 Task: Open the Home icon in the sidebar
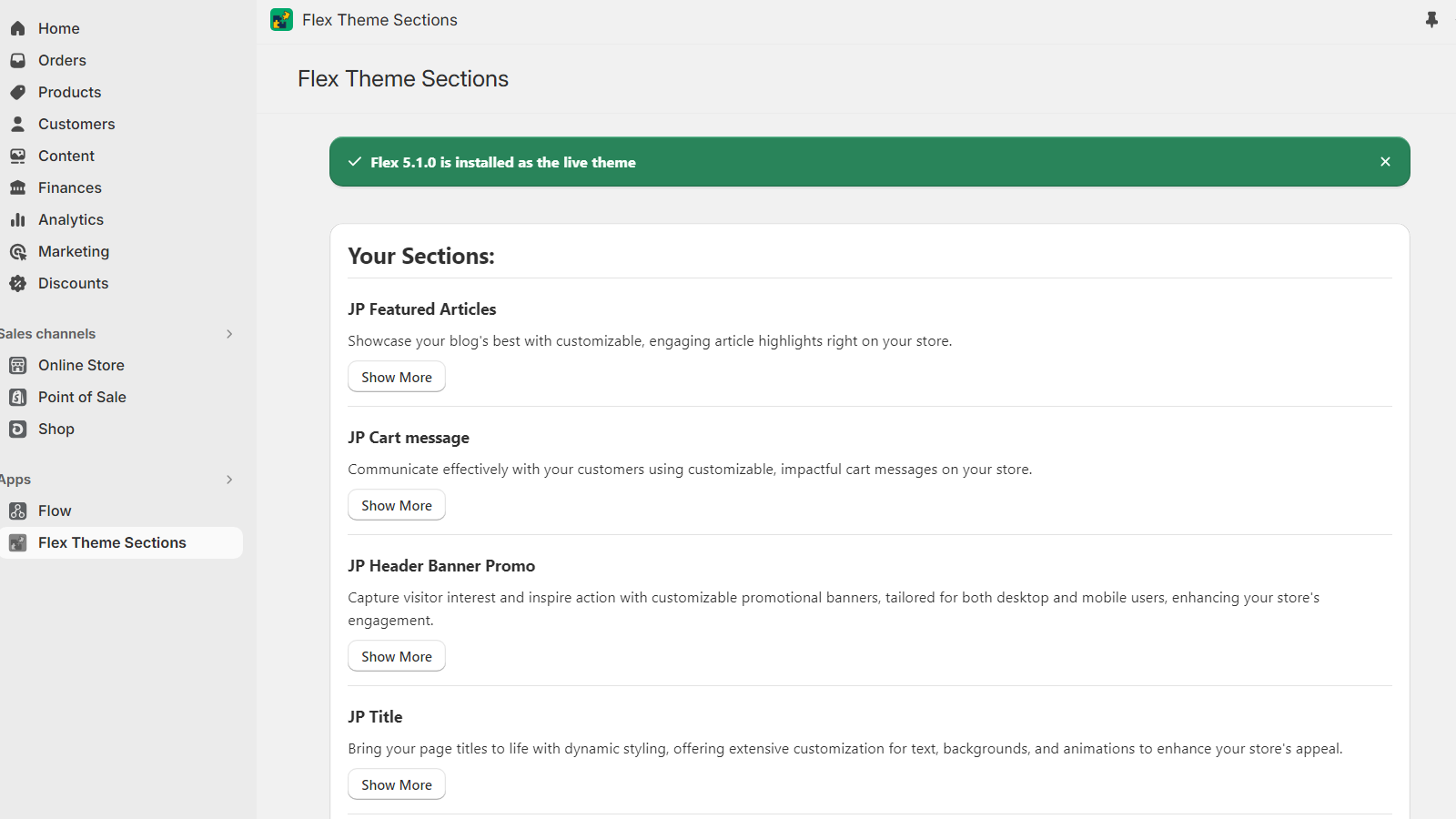click(18, 28)
